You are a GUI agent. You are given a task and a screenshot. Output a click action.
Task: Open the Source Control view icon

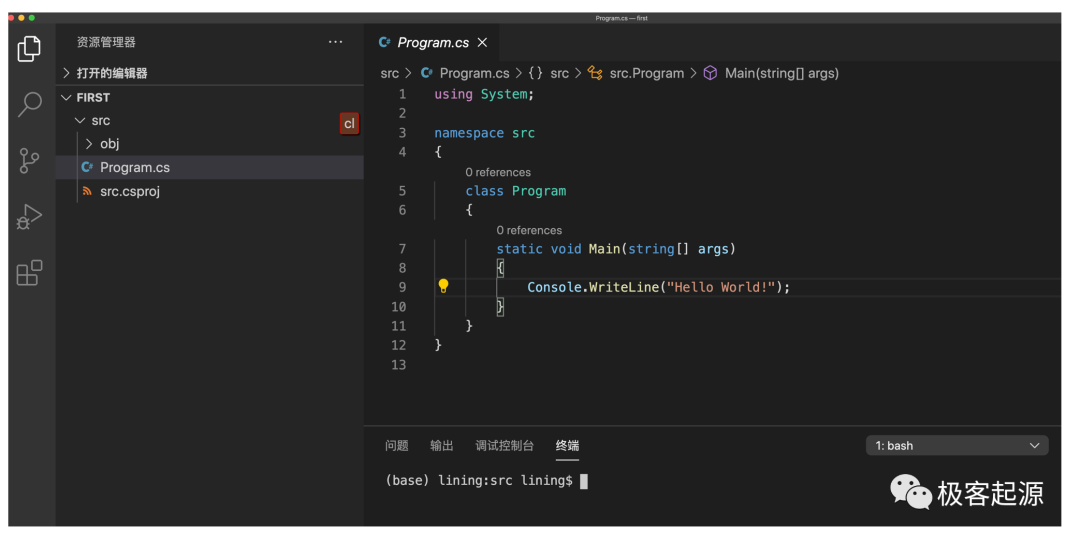(30, 160)
